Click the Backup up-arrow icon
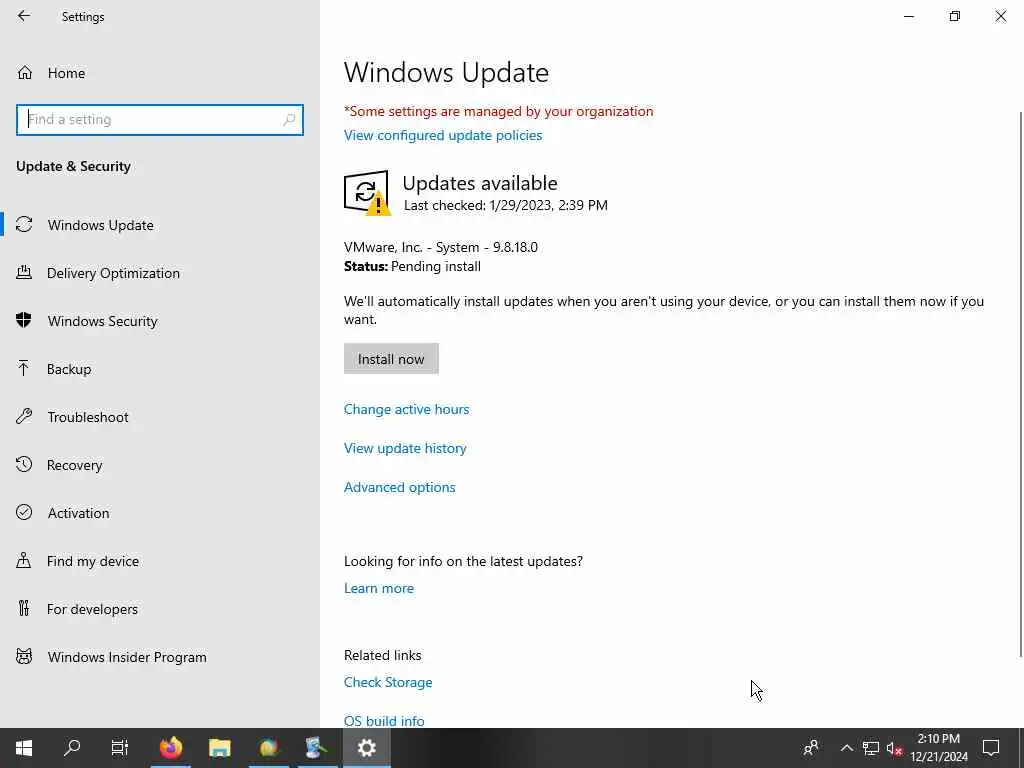 (x=24, y=368)
